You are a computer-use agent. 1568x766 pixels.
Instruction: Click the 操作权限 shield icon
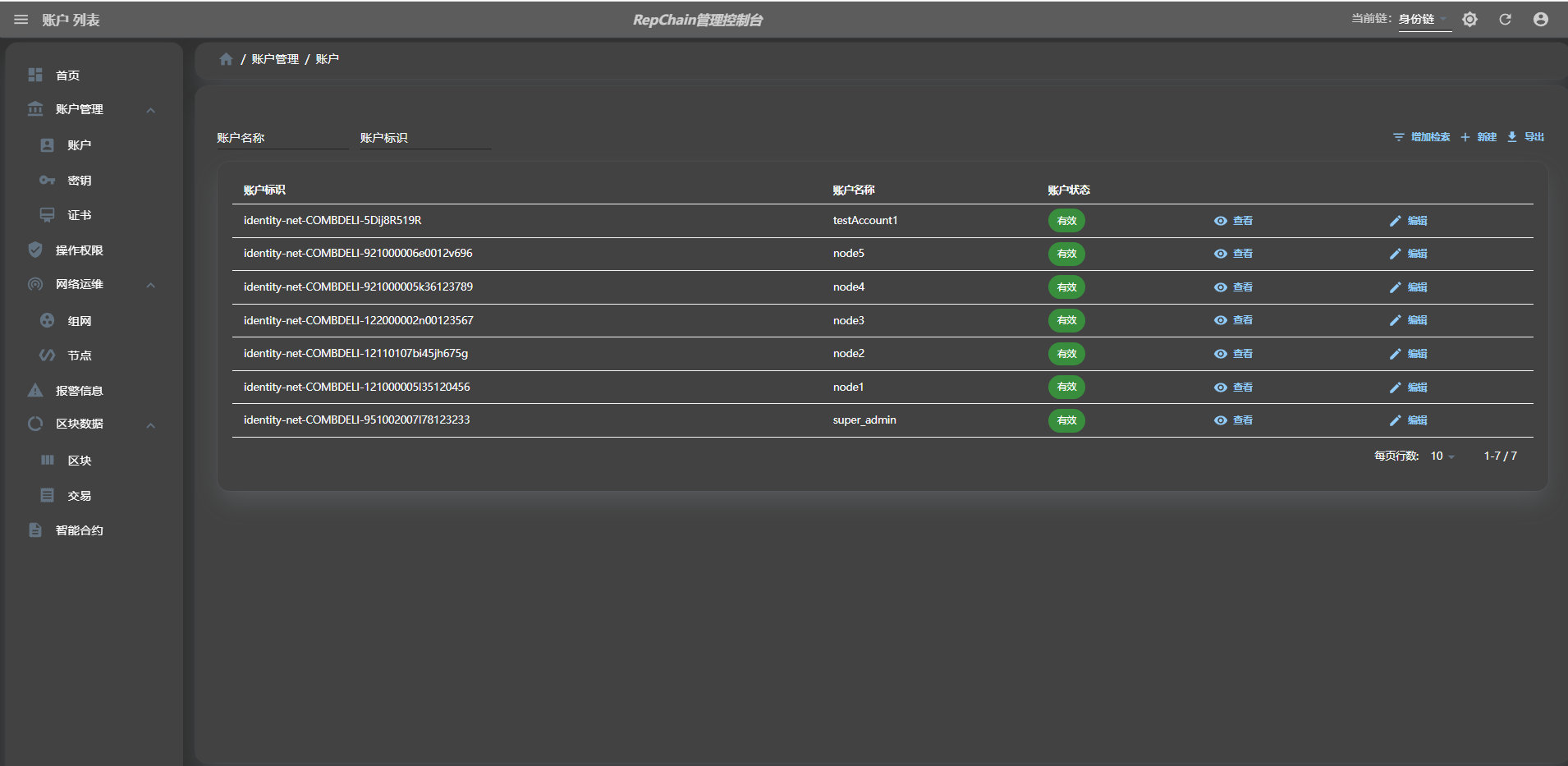click(35, 250)
